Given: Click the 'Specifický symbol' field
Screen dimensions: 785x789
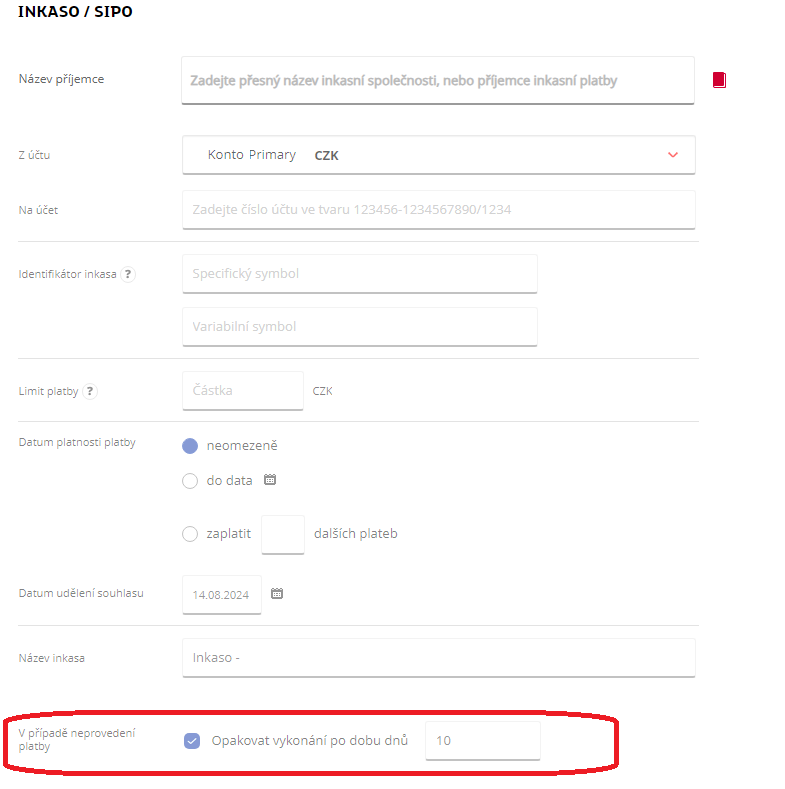Looking at the screenshot, I should tap(359, 274).
